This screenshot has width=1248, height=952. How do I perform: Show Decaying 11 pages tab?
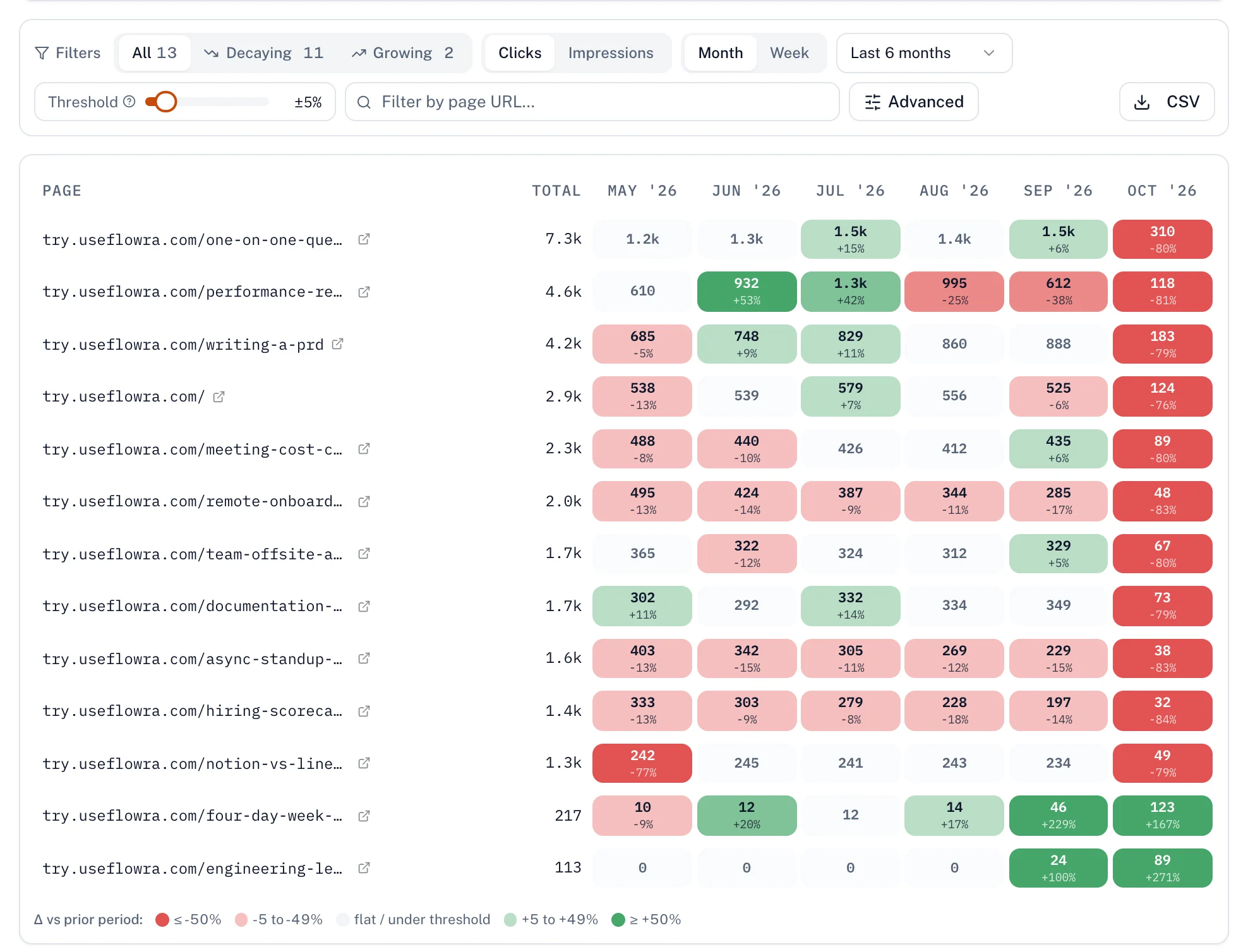coord(263,53)
